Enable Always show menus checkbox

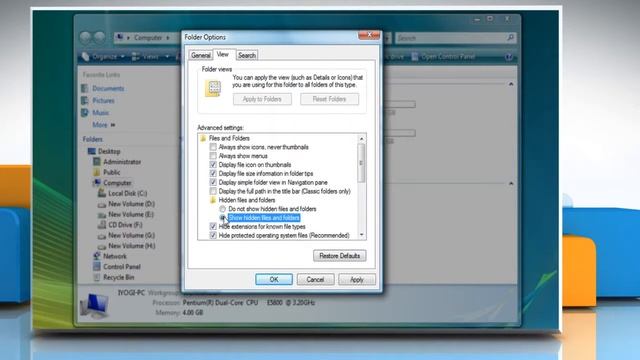[x=213, y=156]
